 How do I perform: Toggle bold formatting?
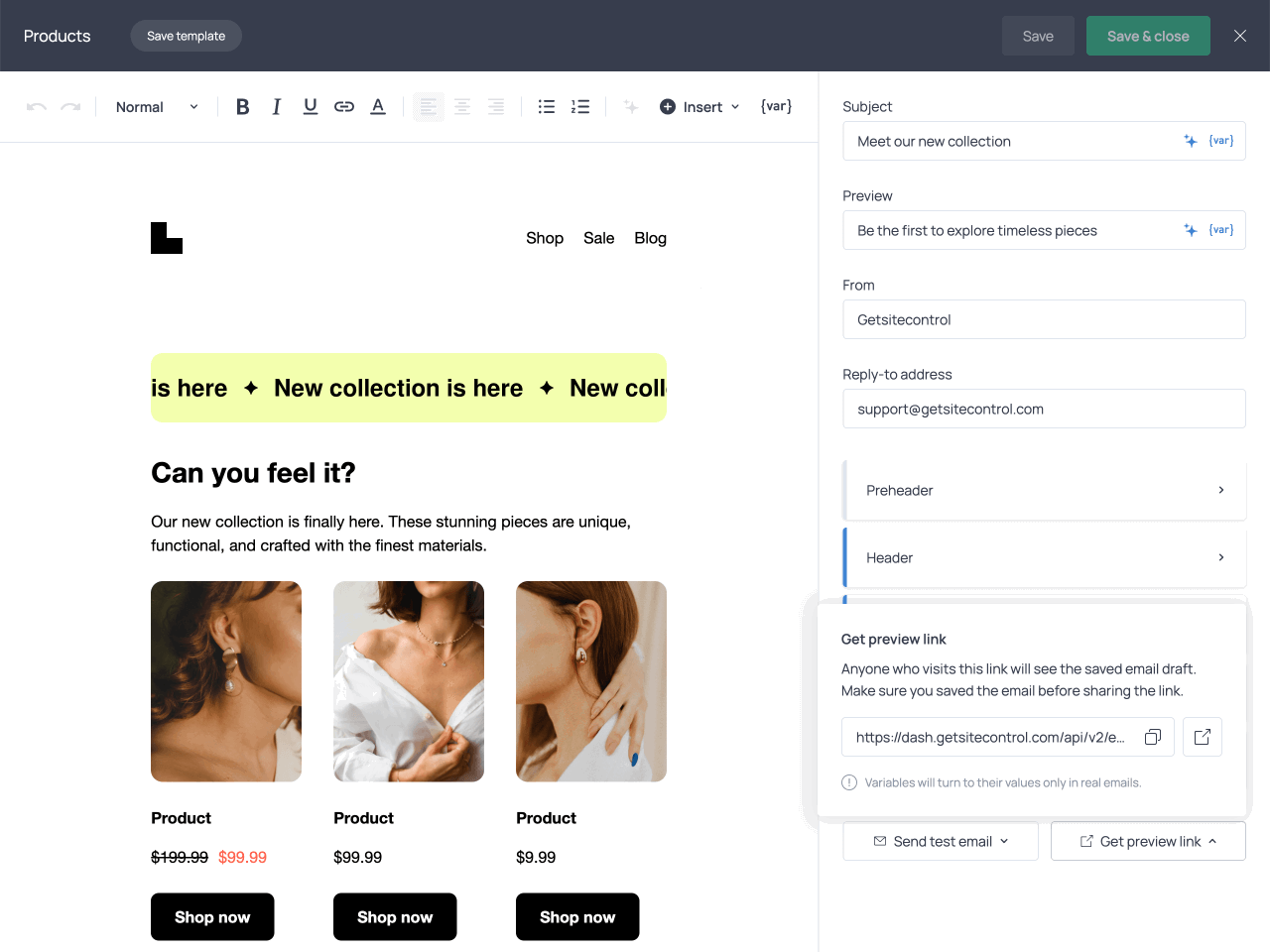tap(242, 106)
